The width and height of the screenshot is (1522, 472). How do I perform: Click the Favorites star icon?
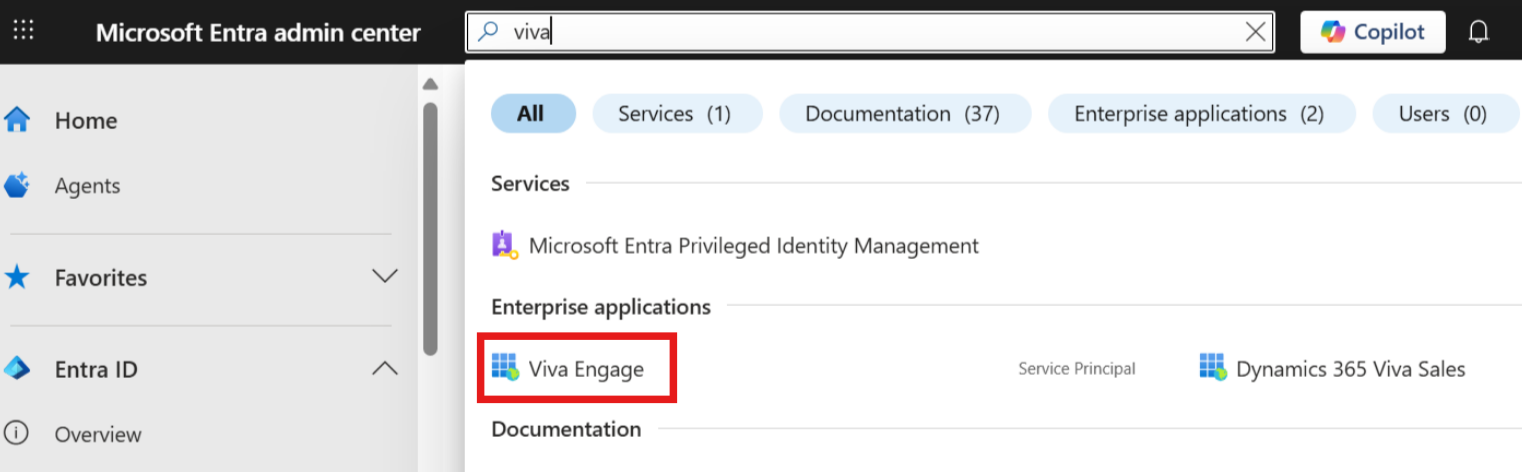(17, 277)
